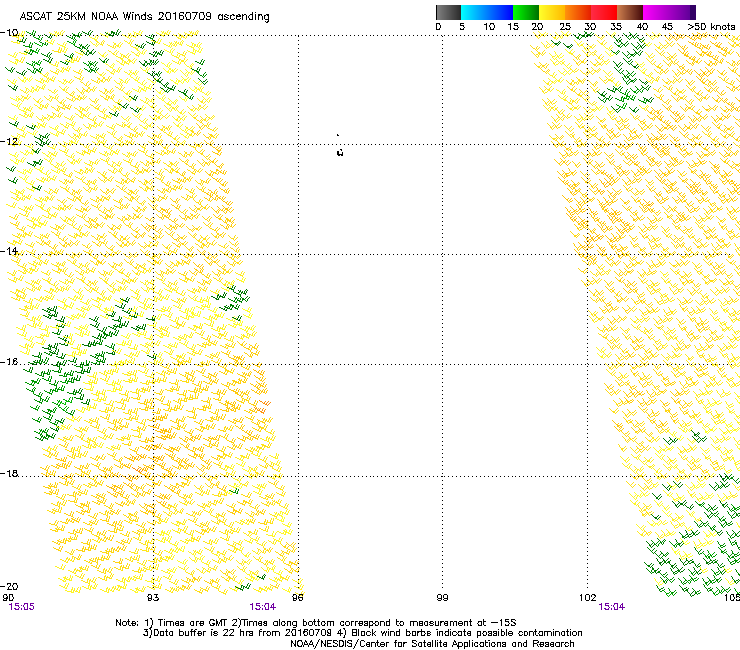The height and width of the screenshot is (650, 740).
Task: Click legend value 45 under the color bar
Action: click(x=667, y=27)
